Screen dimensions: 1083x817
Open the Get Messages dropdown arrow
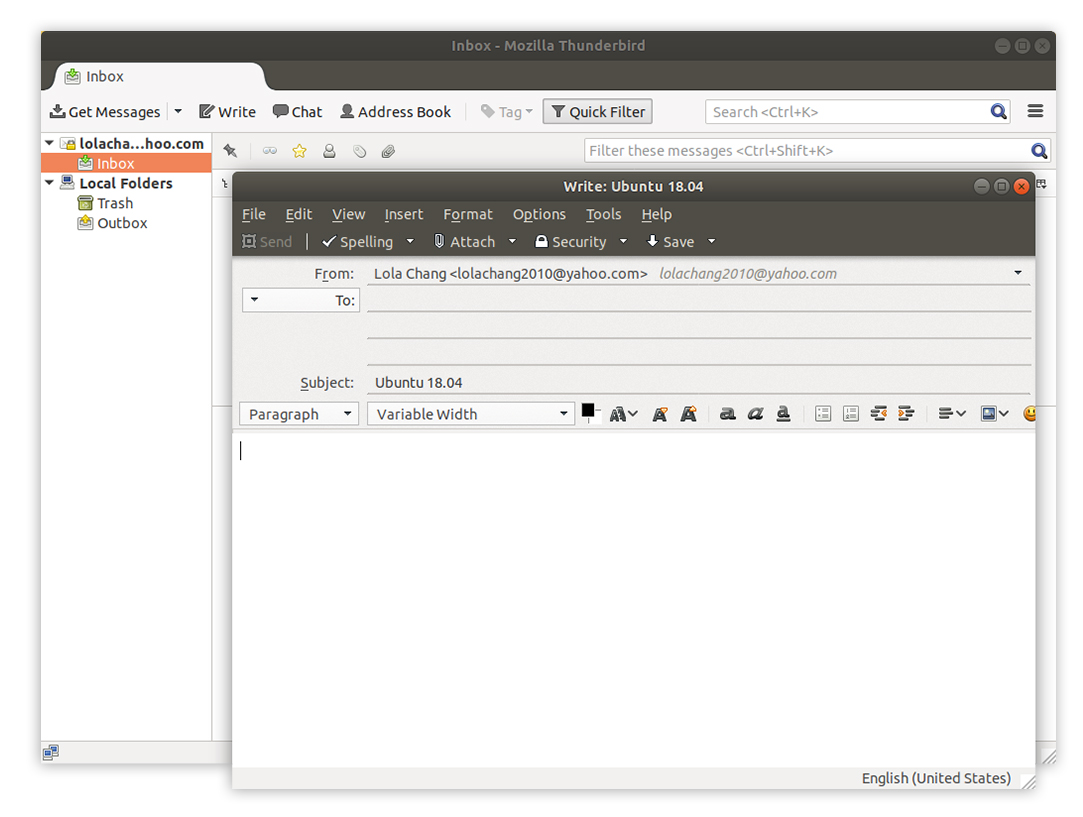pos(178,111)
